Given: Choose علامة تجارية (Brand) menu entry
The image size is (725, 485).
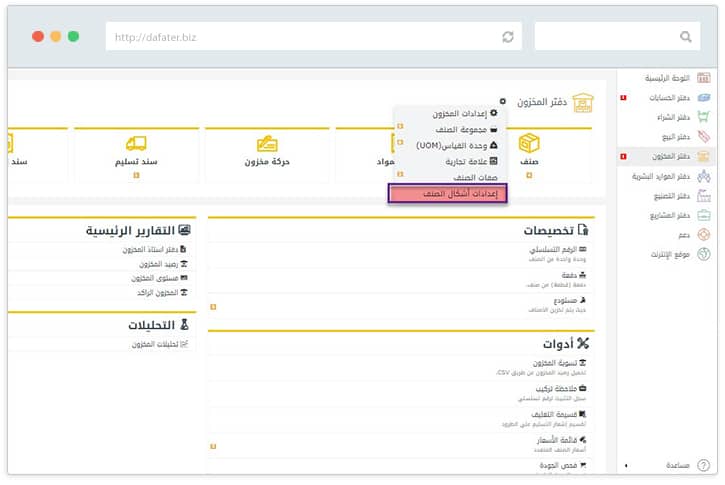Looking at the screenshot, I should (471, 161).
